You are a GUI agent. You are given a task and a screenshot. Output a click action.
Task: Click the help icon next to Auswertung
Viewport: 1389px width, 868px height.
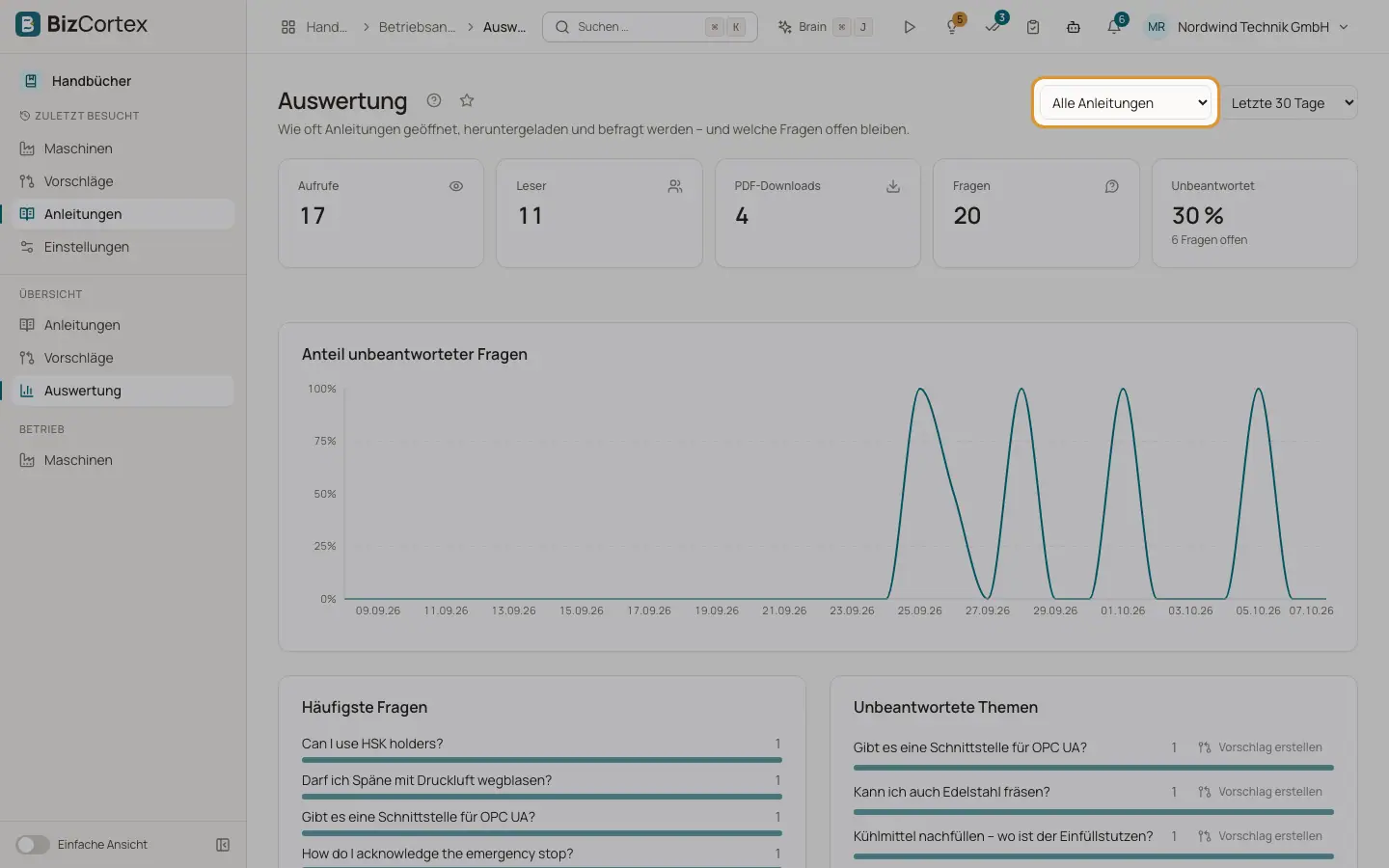[434, 100]
